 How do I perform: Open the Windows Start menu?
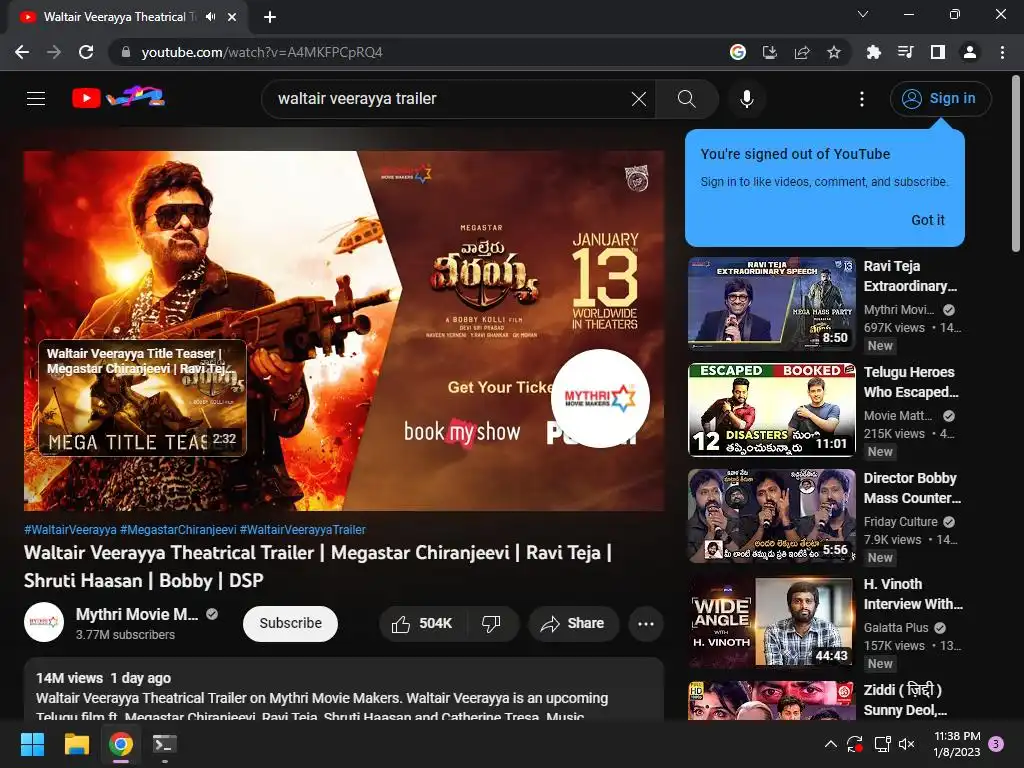tap(32, 744)
